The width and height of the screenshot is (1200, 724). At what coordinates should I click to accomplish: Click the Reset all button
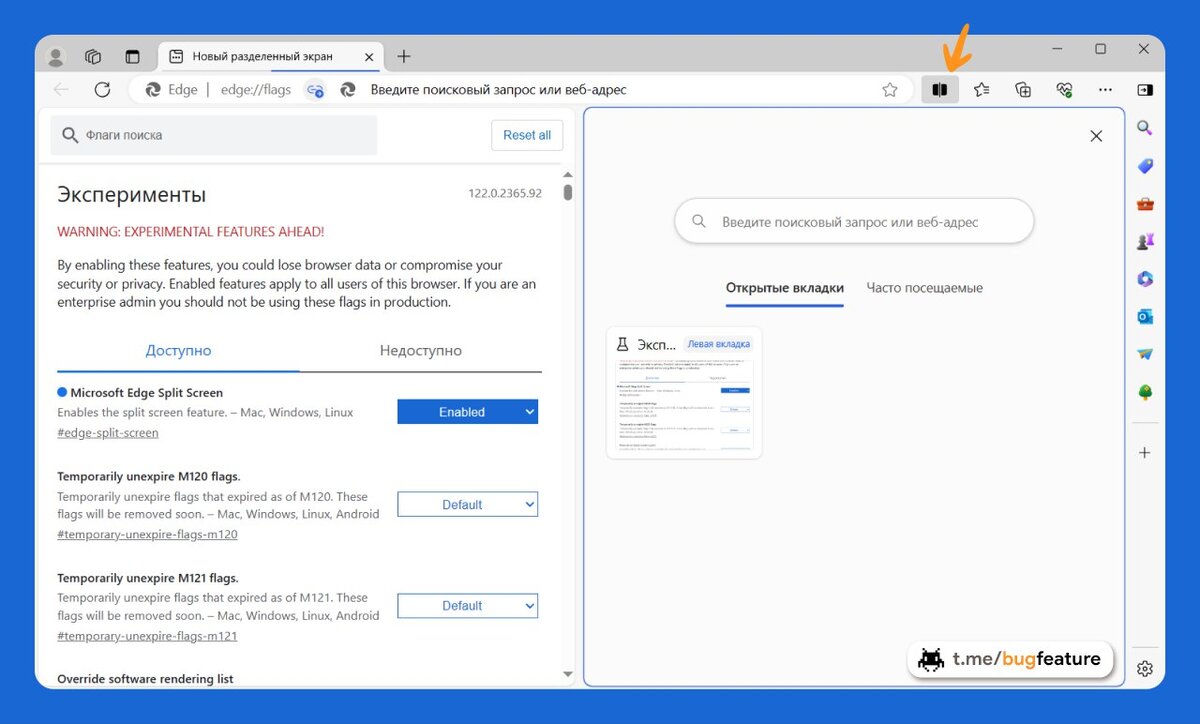(x=527, y=135)
